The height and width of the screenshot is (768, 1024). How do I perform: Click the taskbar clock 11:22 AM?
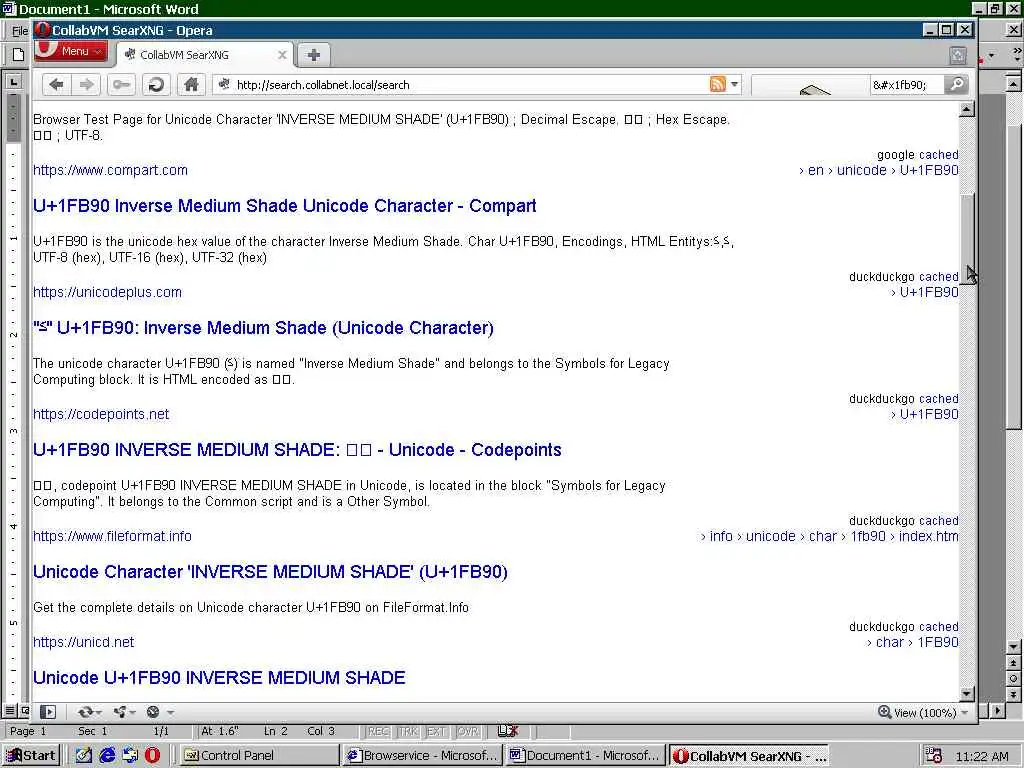pos(982,756)
